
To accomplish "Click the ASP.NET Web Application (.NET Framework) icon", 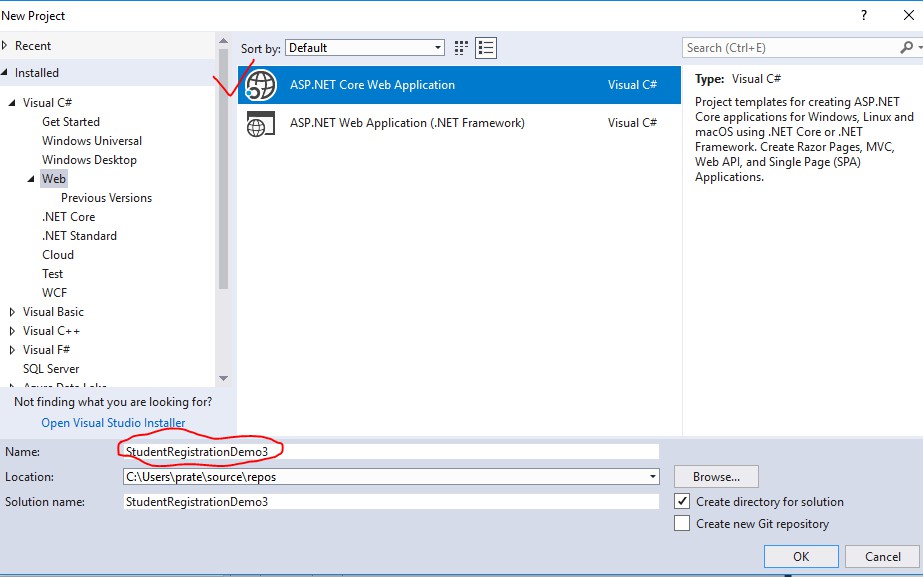I will pos(261,123).
